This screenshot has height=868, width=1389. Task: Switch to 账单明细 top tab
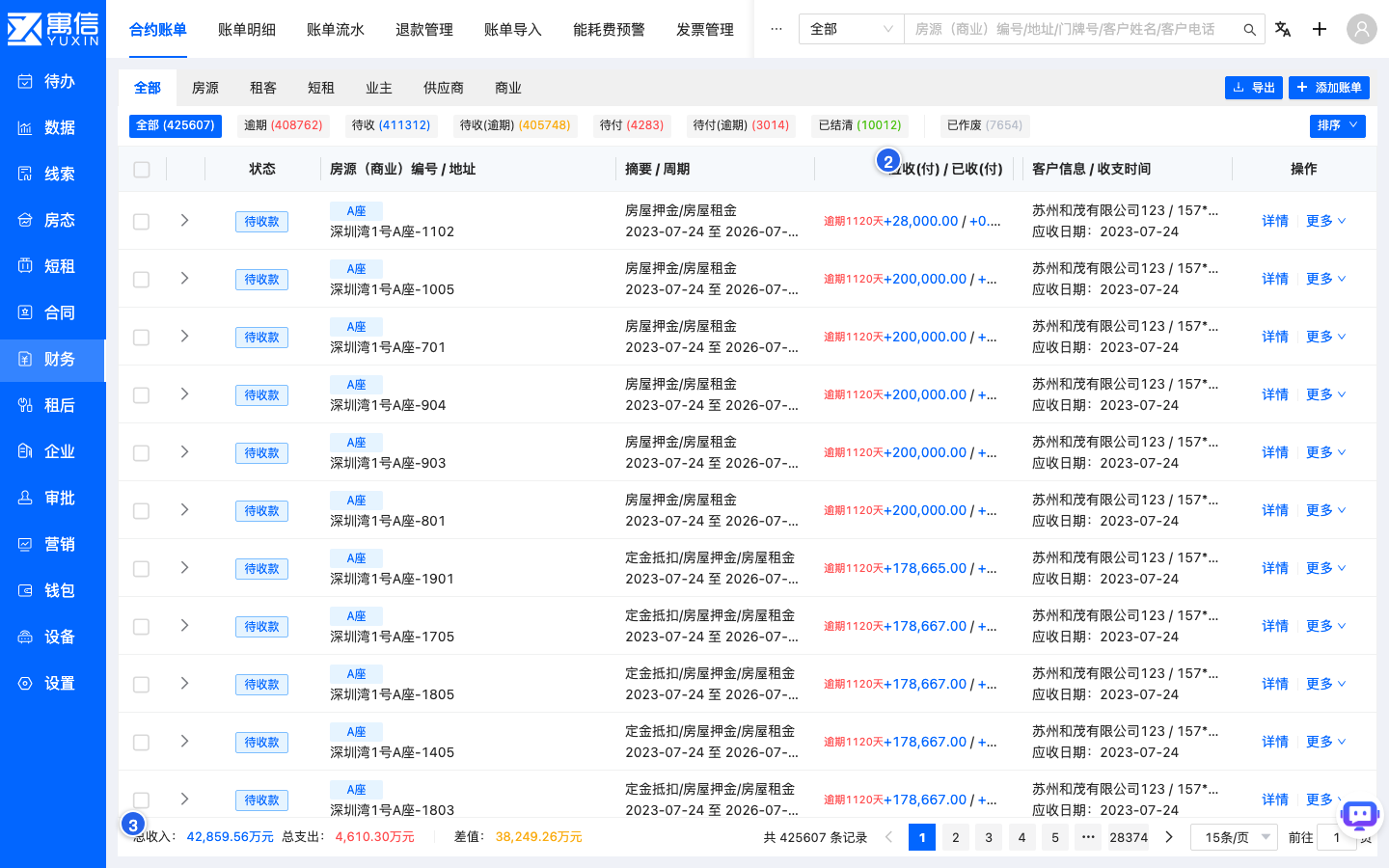click(247, 30)
